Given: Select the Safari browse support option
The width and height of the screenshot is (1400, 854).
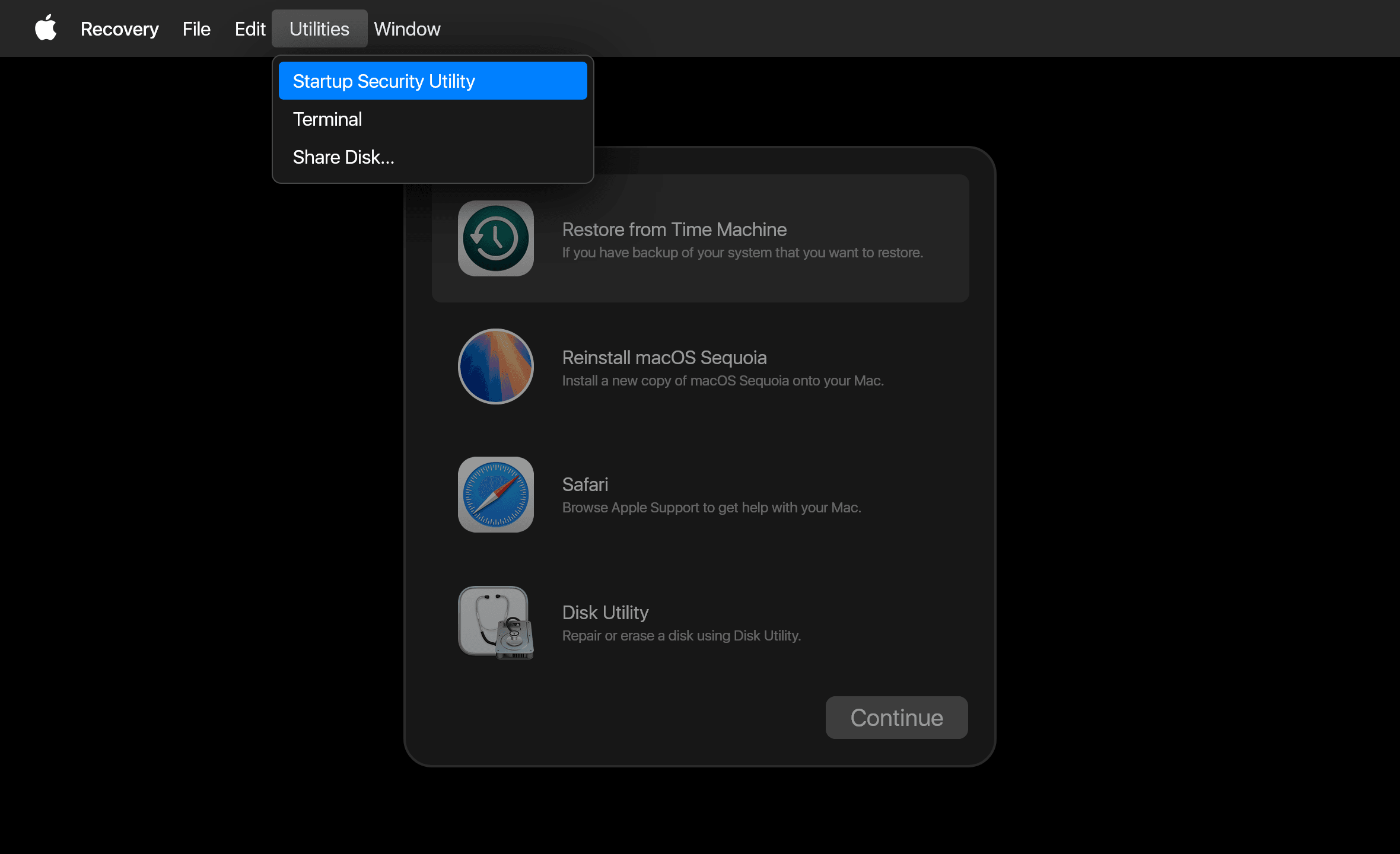Looking at the screenshot, I should [700, 495].
